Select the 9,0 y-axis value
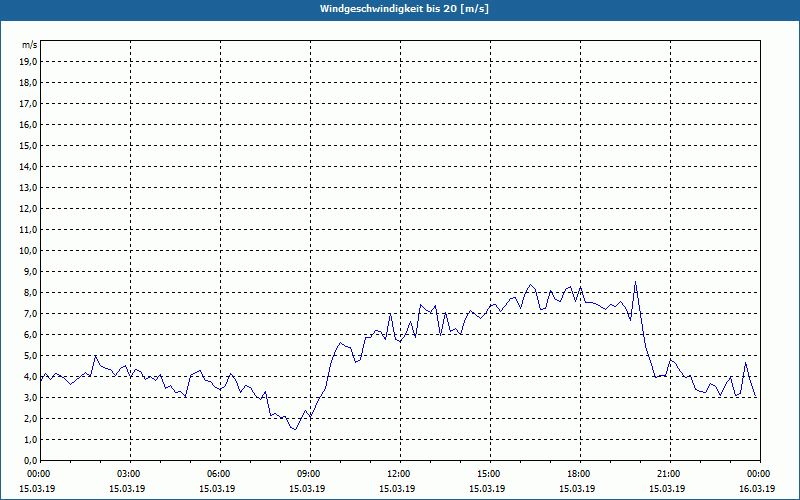Screen dimensions: 800x500 point(30,271)
